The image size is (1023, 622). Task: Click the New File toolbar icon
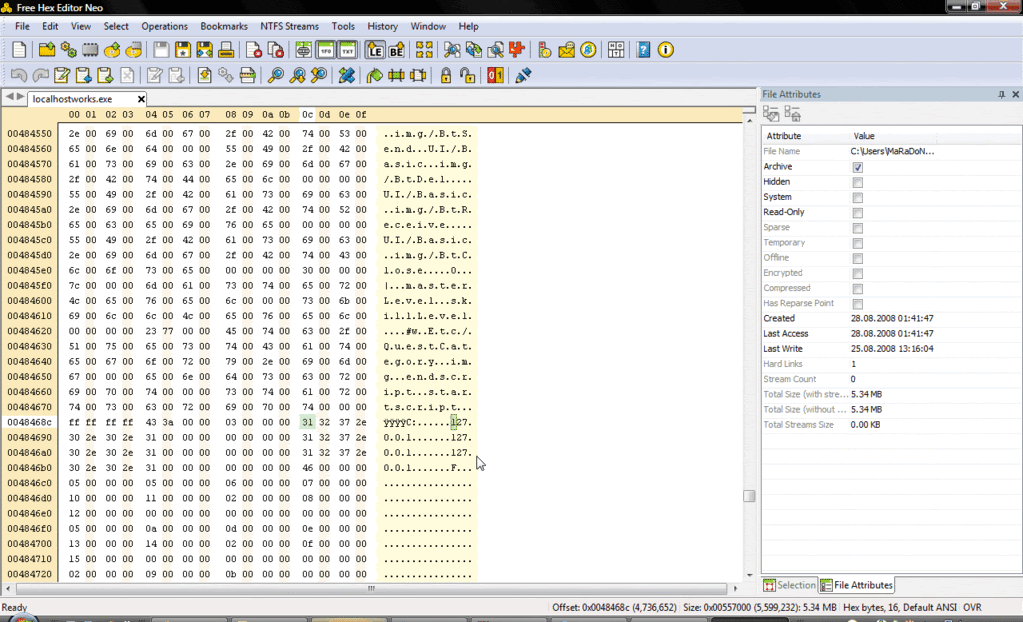(20, 49)
